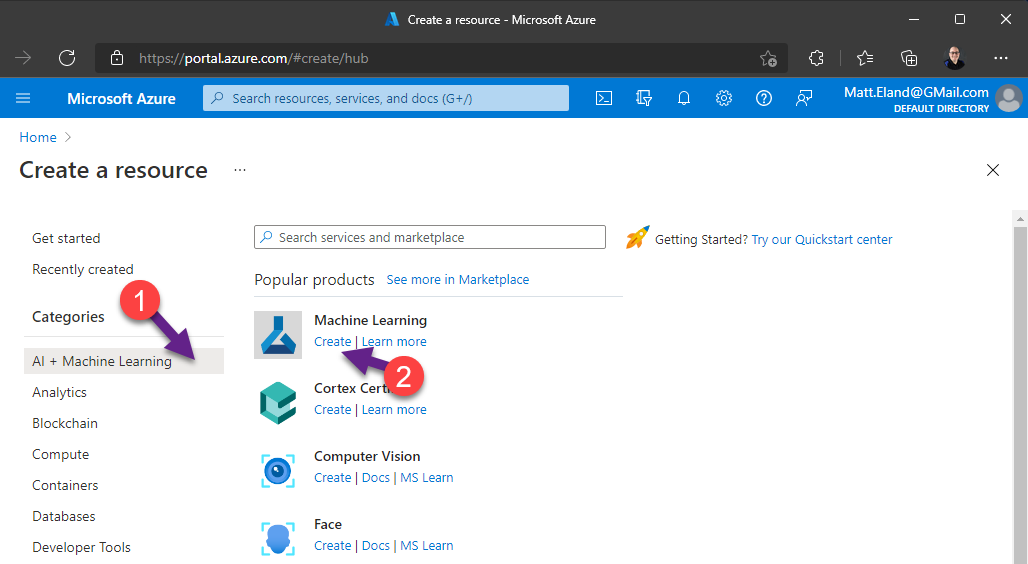Select the Containers category
This screenshot has width=1028, height=564.
pyautogui.click(x=65, y=485)
